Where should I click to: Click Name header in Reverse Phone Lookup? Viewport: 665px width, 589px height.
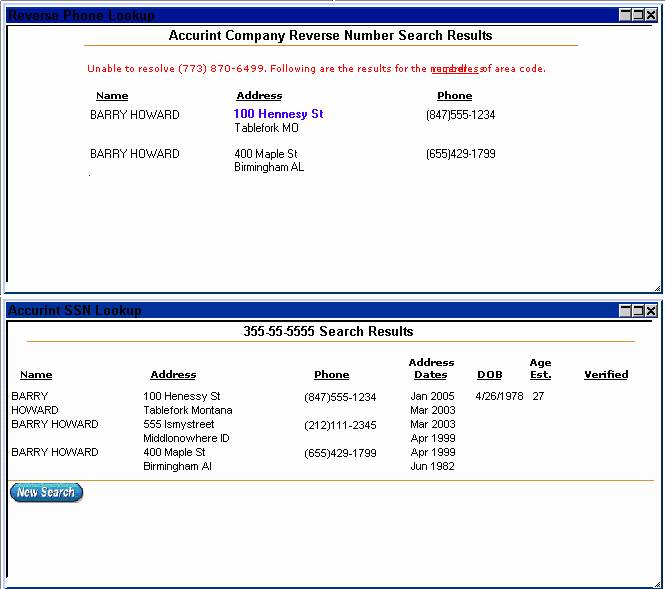click(x=112, y=96)
